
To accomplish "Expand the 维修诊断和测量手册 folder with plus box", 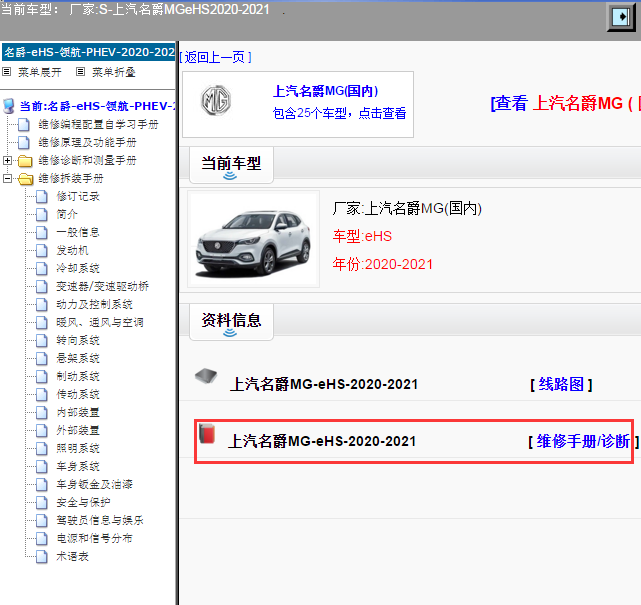I will pyautogui.click(x=7, y=160).
